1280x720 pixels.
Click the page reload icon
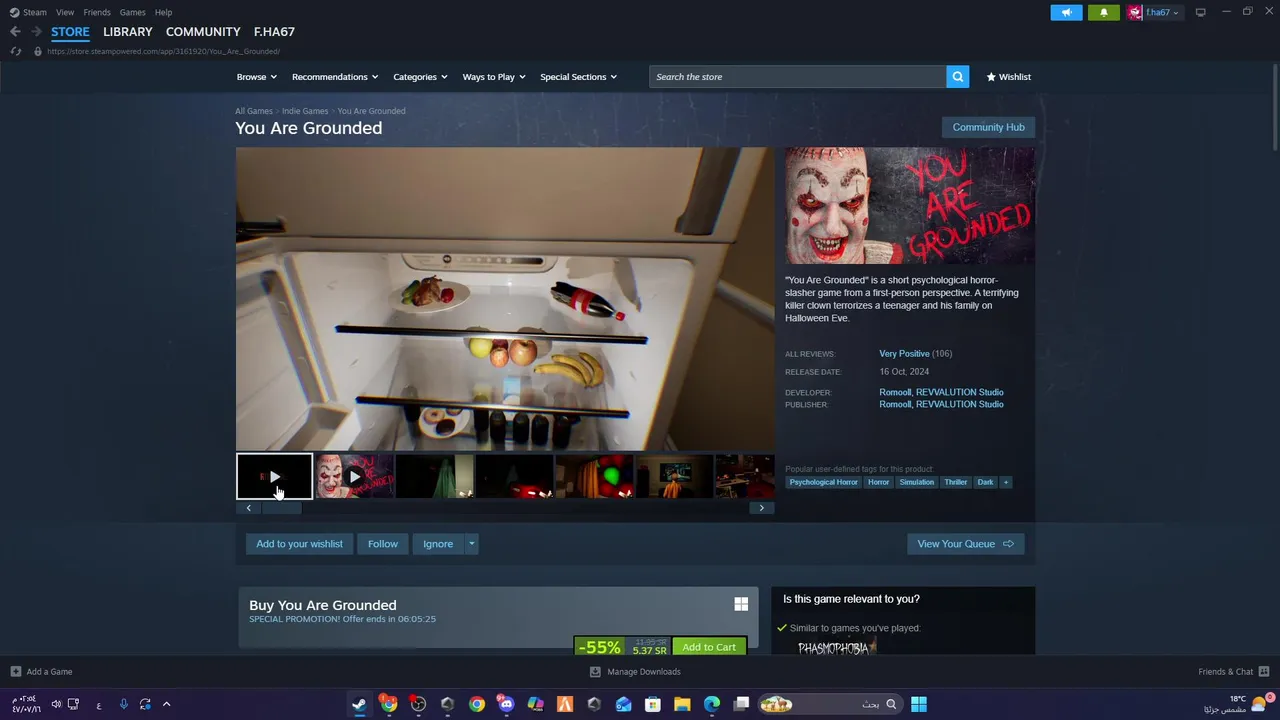point(15,51)
